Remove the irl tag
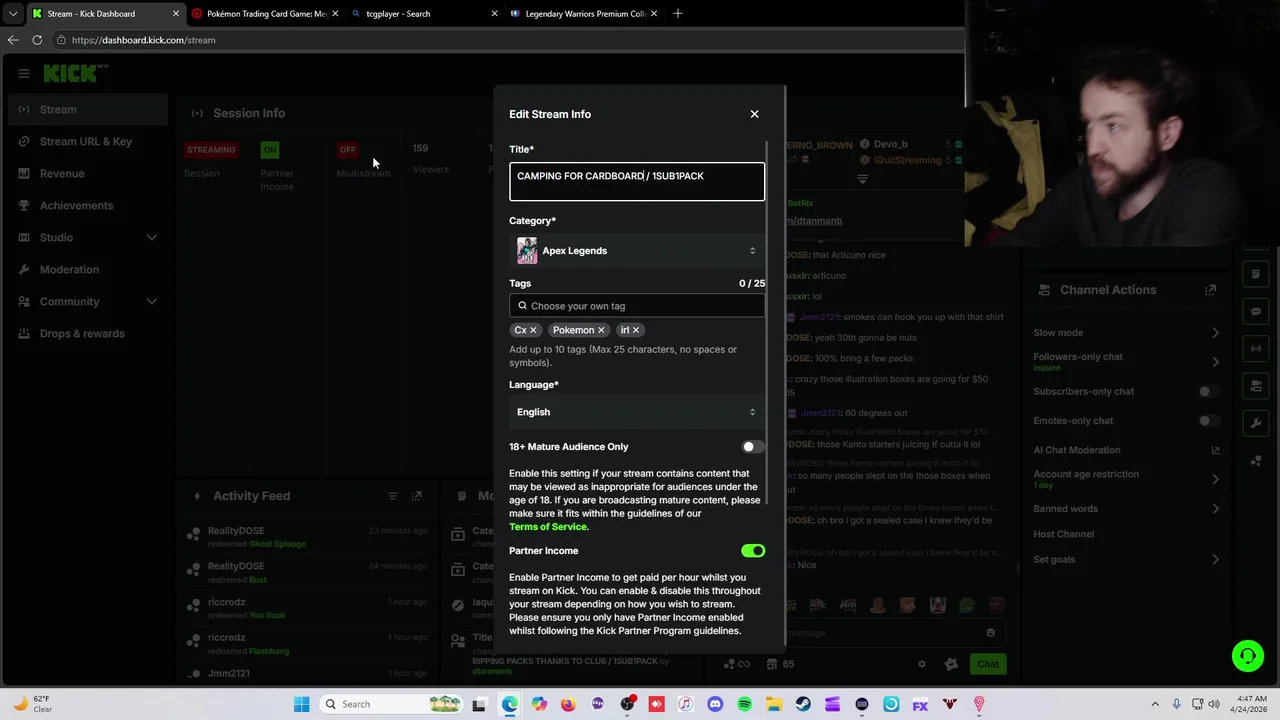This screenshot has width=1280, height=720. pos(635,330)
